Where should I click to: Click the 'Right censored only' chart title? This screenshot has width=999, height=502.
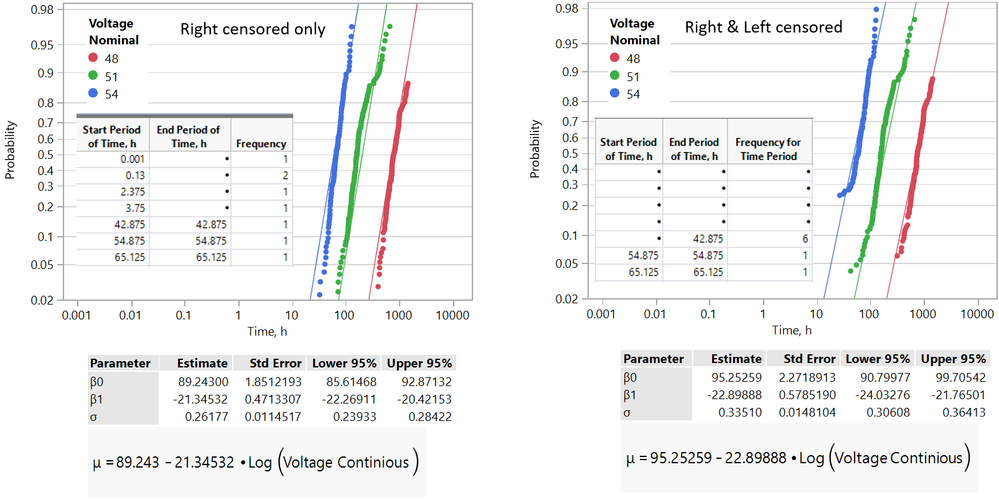[x=254, y=29]
